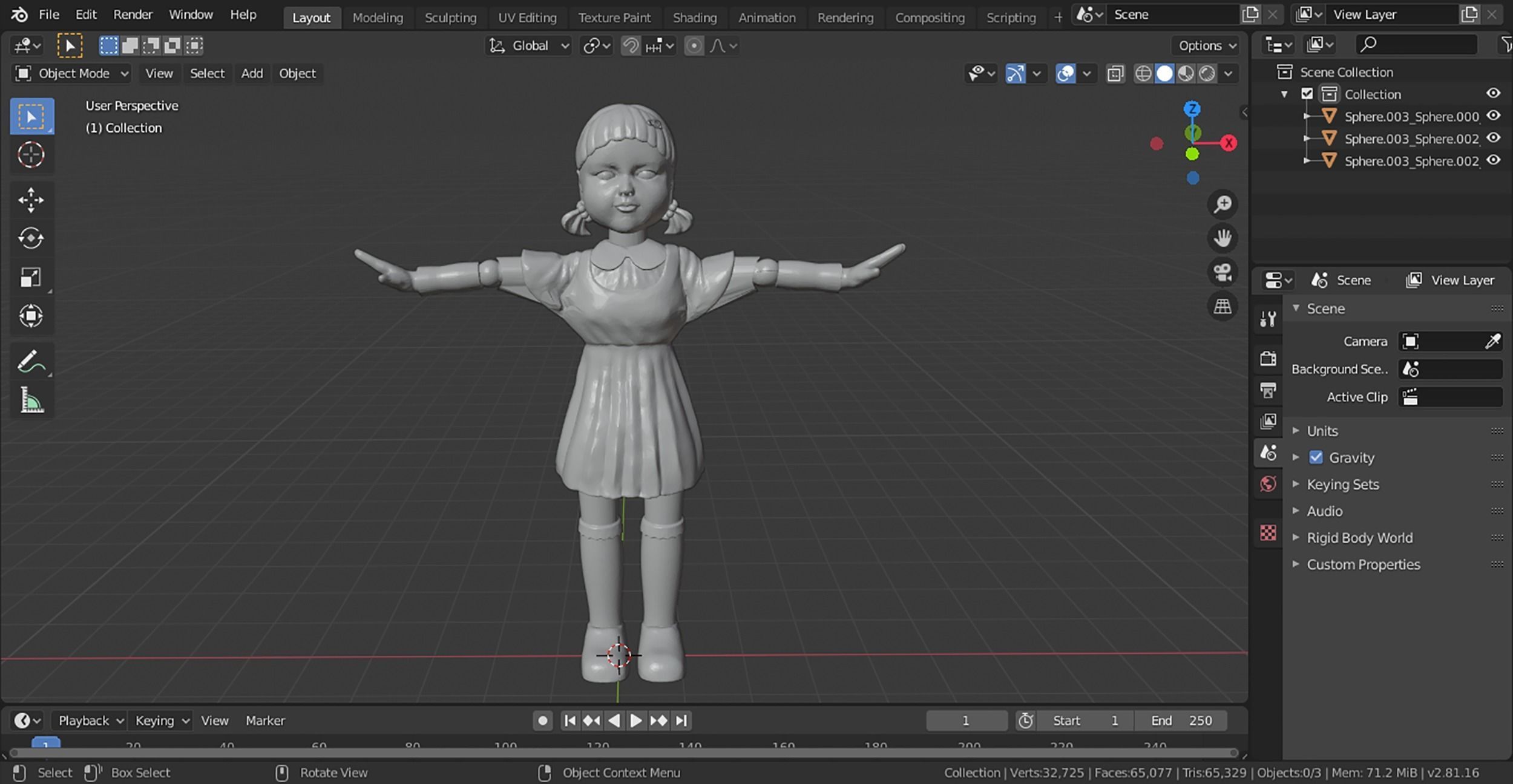1513x784 pixels.
Task: Switch to orthographic view grid icon
Action: click(1223, 306)
